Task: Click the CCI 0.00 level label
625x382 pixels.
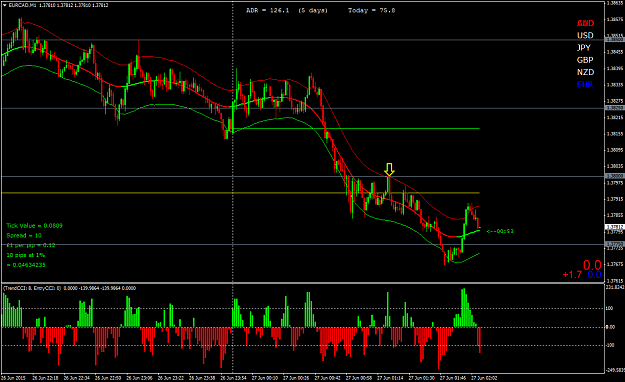Action: point(610,327)
